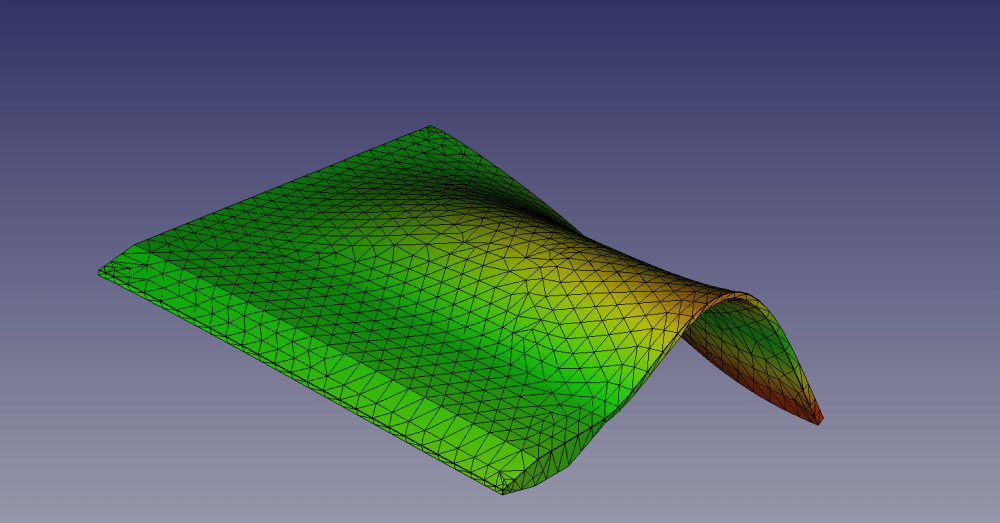Click the red tip of the curled mesh
The width and height of the screenshot is (1000, 523).
click(x=815, y=414)
